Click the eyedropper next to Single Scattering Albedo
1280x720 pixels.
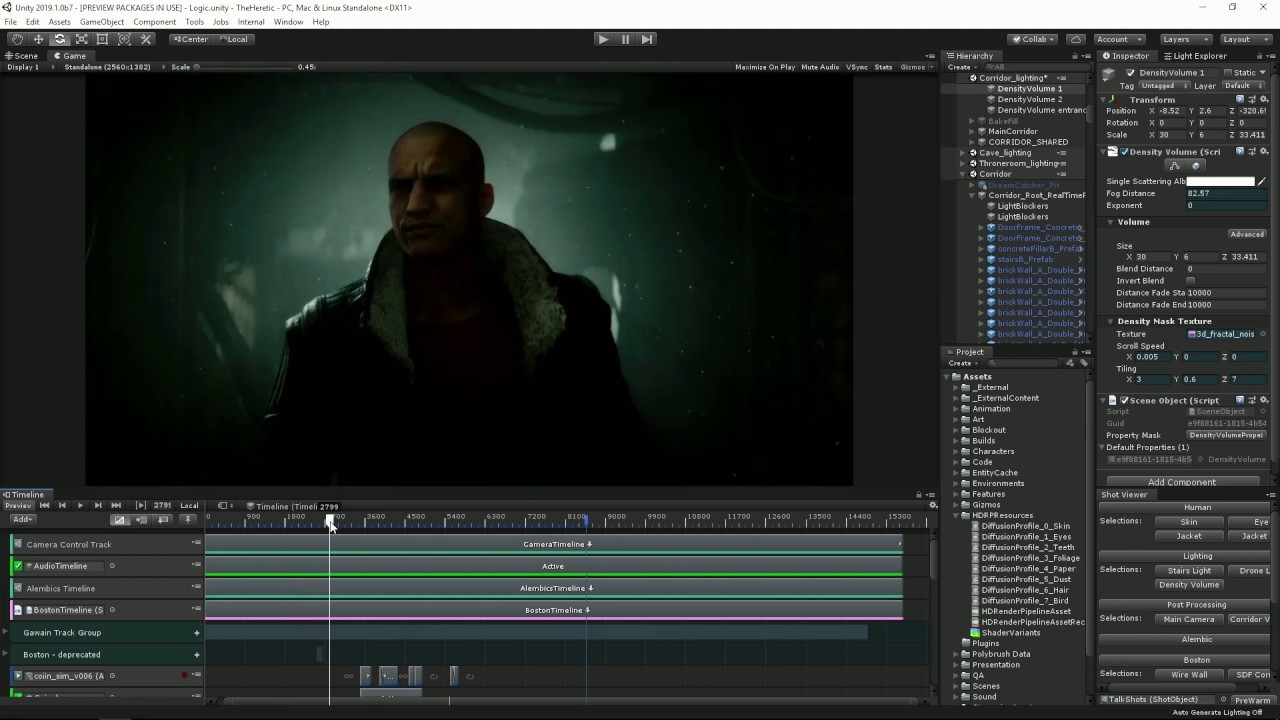[x=1262, y=181]
